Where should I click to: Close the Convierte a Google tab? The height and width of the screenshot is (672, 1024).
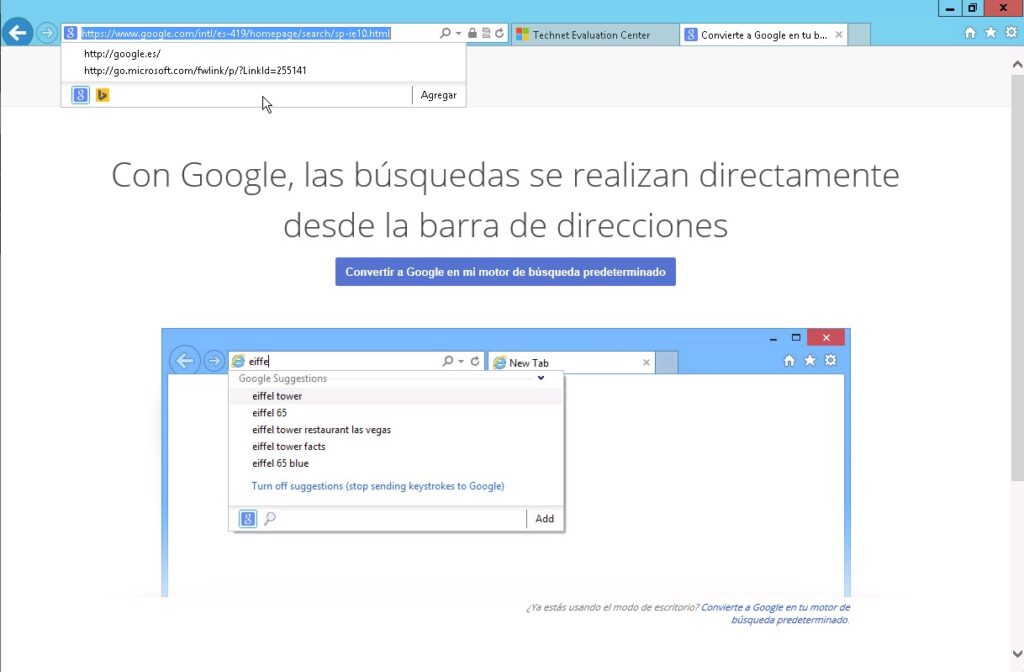point(839,35)
